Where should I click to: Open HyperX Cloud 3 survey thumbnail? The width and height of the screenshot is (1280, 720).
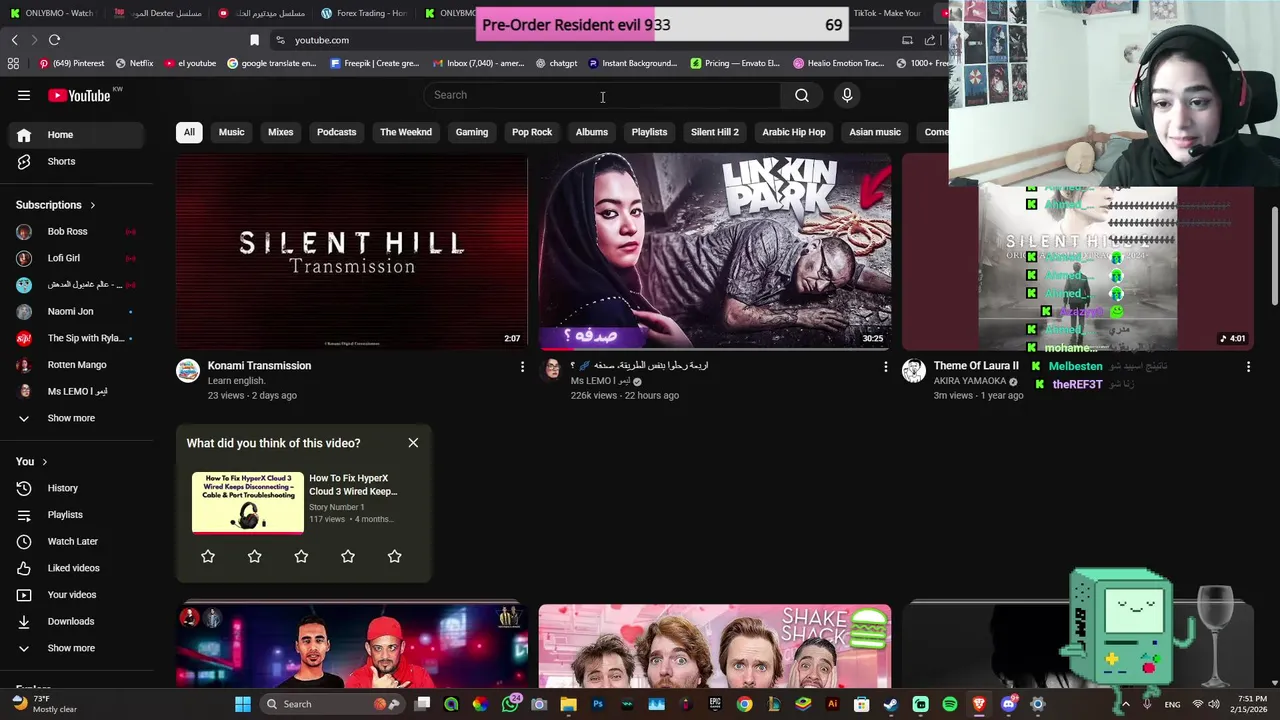tap(248, 503)
